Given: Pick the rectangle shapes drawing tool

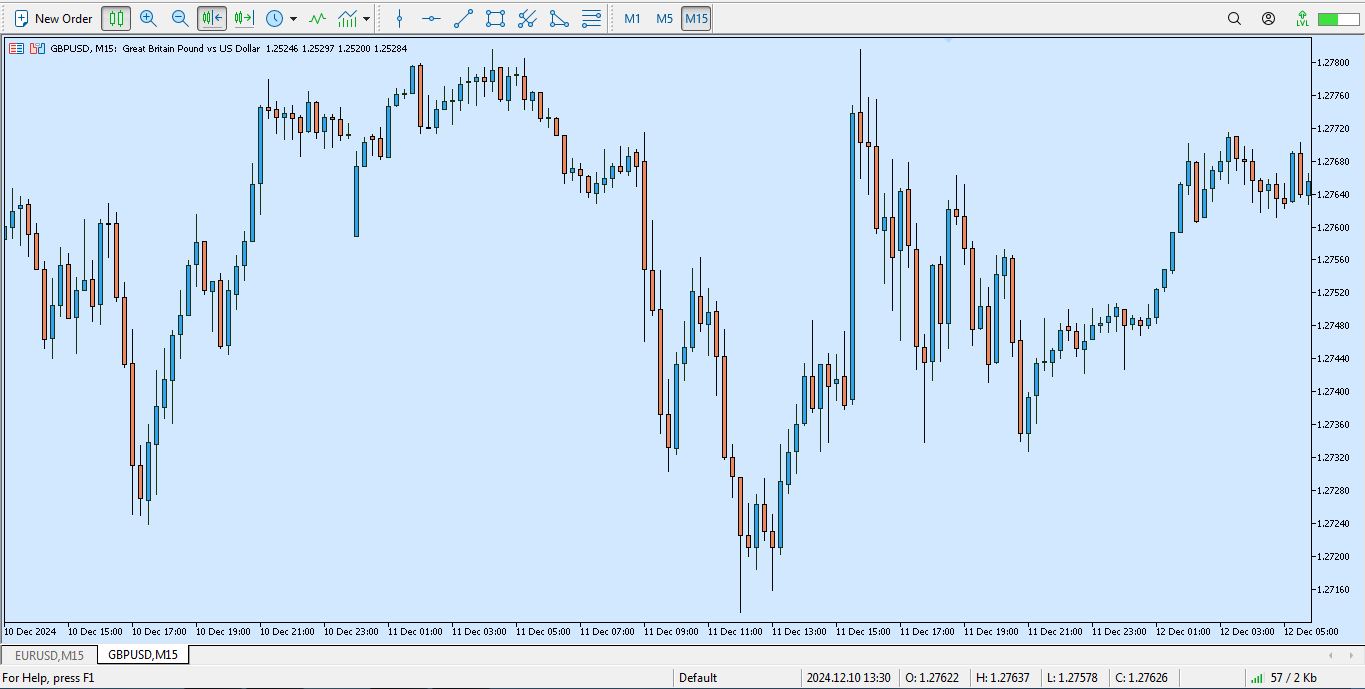Looking at the screenshot, I should click(x=495, y=18).
